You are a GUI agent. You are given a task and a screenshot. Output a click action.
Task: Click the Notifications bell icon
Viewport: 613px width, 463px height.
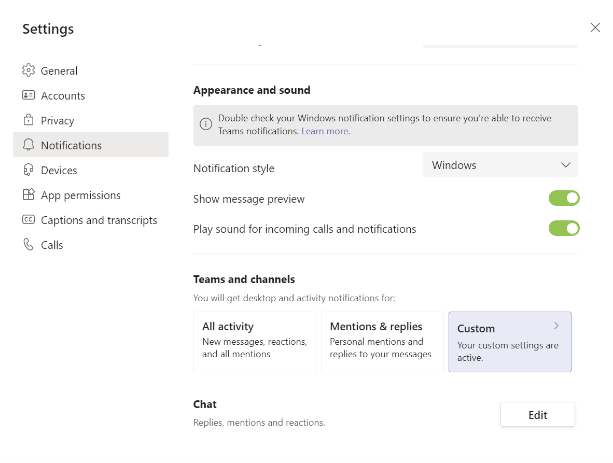click(28, 145)
